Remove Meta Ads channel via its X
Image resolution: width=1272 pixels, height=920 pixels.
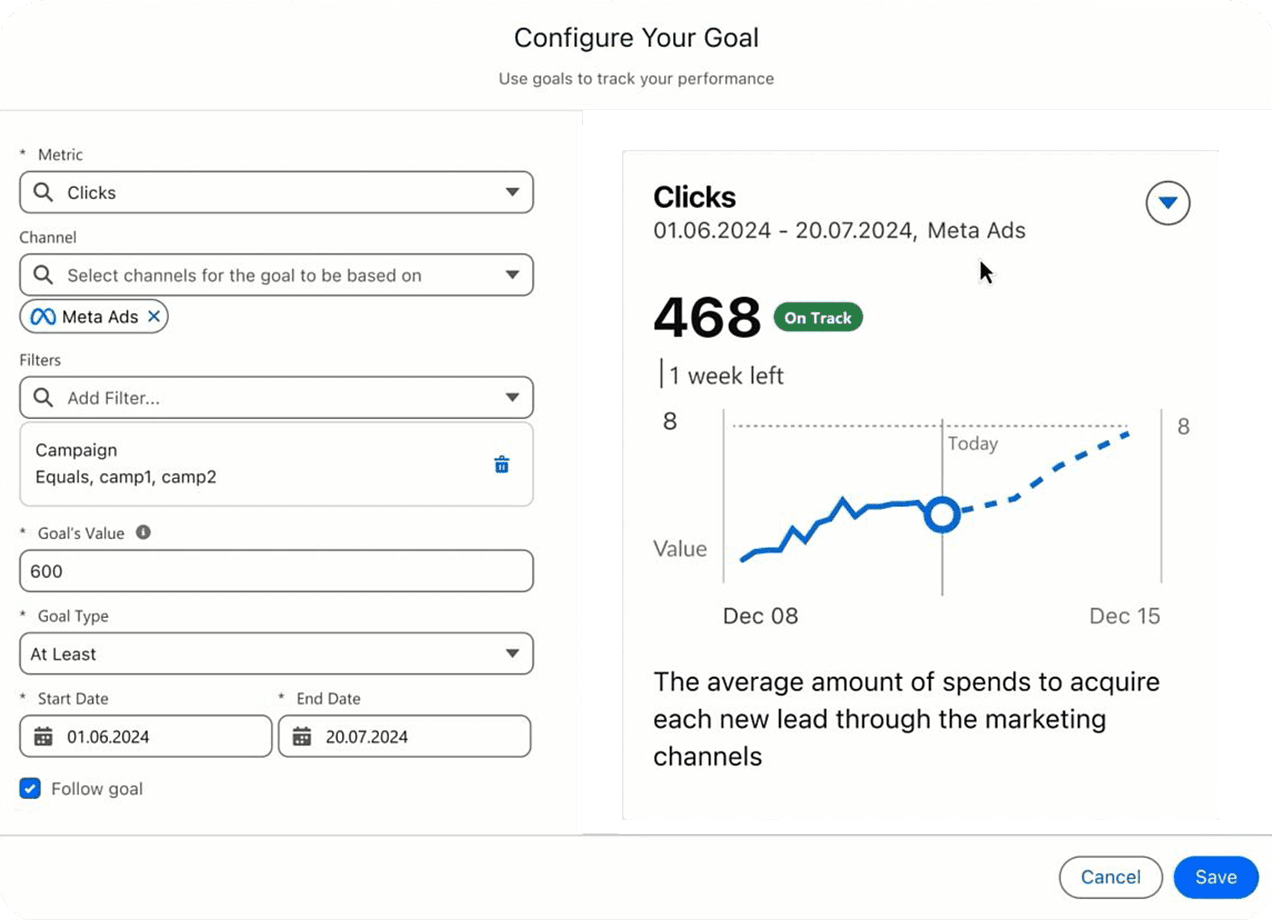point(155,316)
